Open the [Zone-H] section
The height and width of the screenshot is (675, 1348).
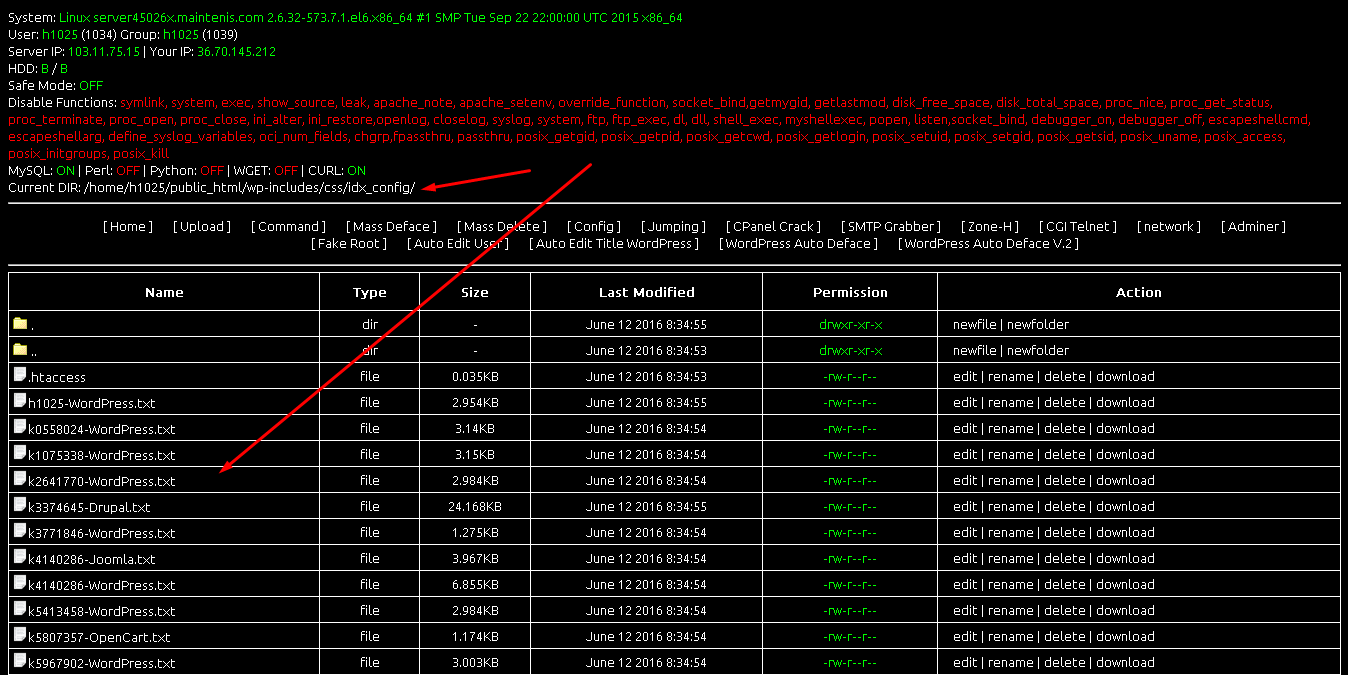click(x=990, y=226)
